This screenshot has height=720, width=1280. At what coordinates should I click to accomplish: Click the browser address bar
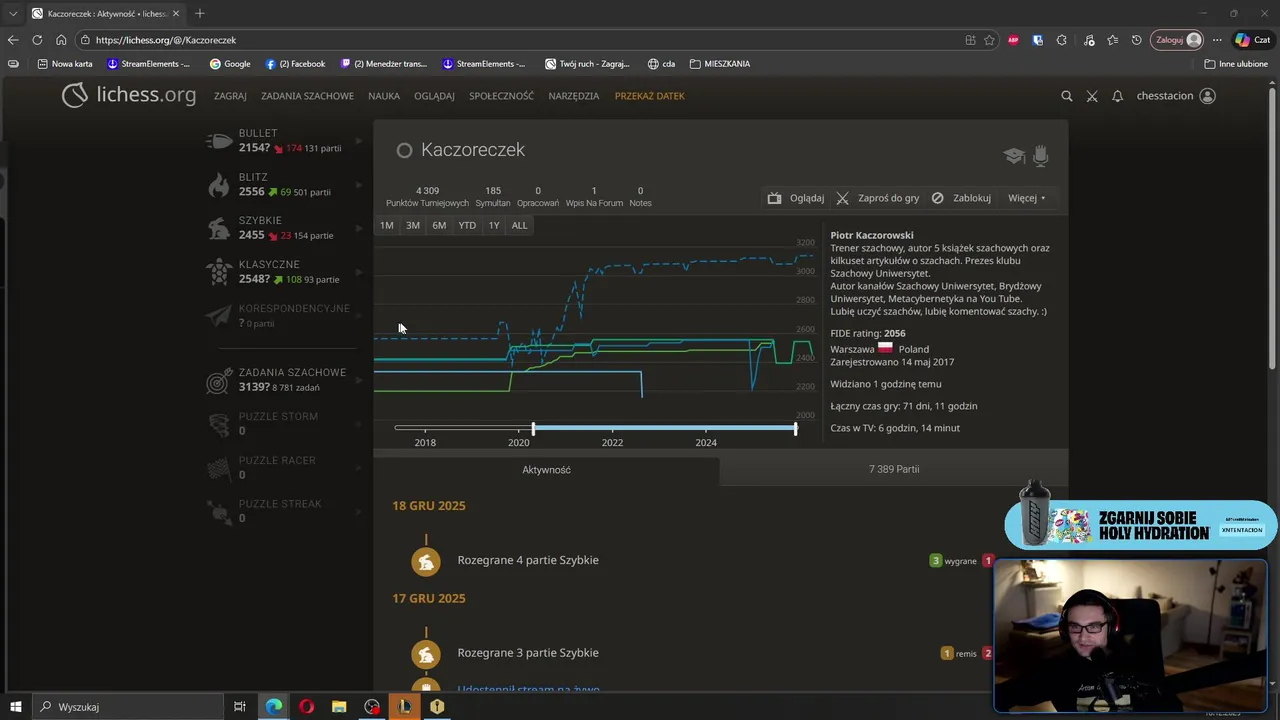(x=520, y=40)
